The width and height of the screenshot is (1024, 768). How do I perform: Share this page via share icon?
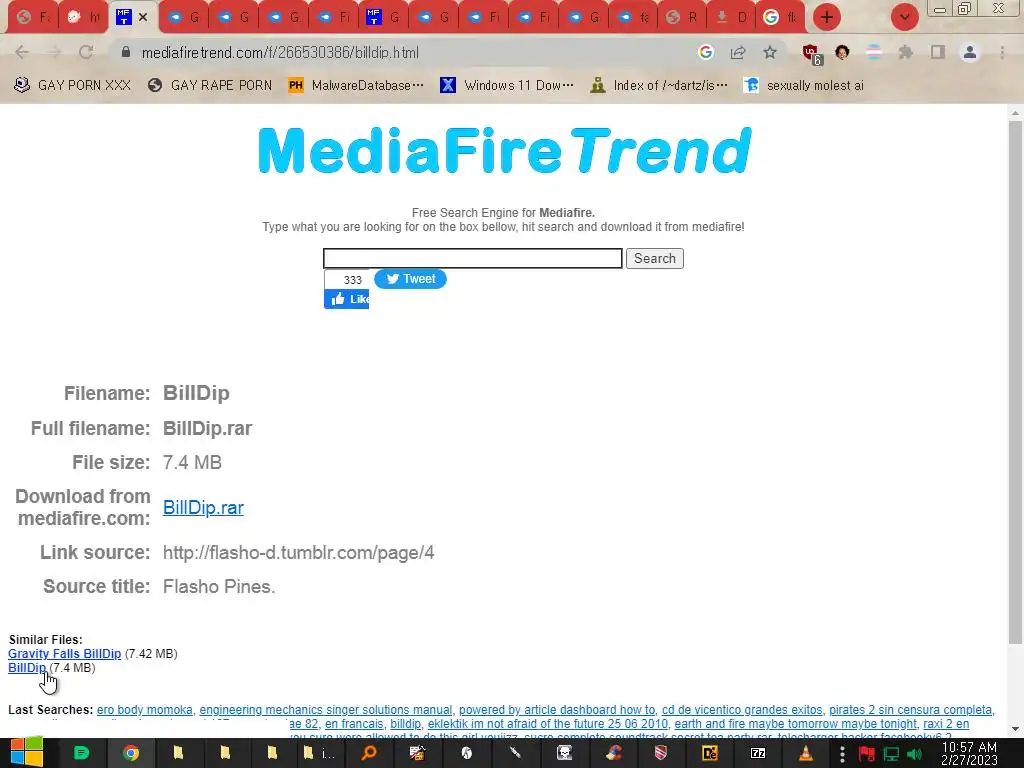738,52
